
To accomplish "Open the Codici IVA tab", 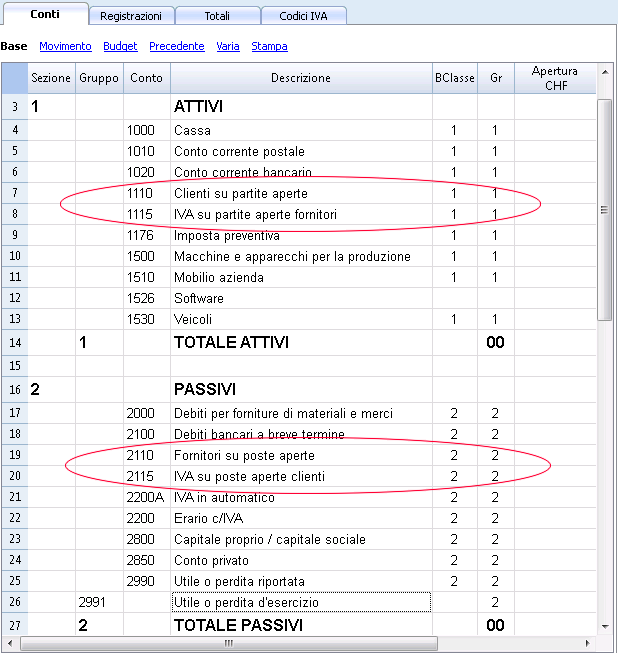I will (303, 16).
